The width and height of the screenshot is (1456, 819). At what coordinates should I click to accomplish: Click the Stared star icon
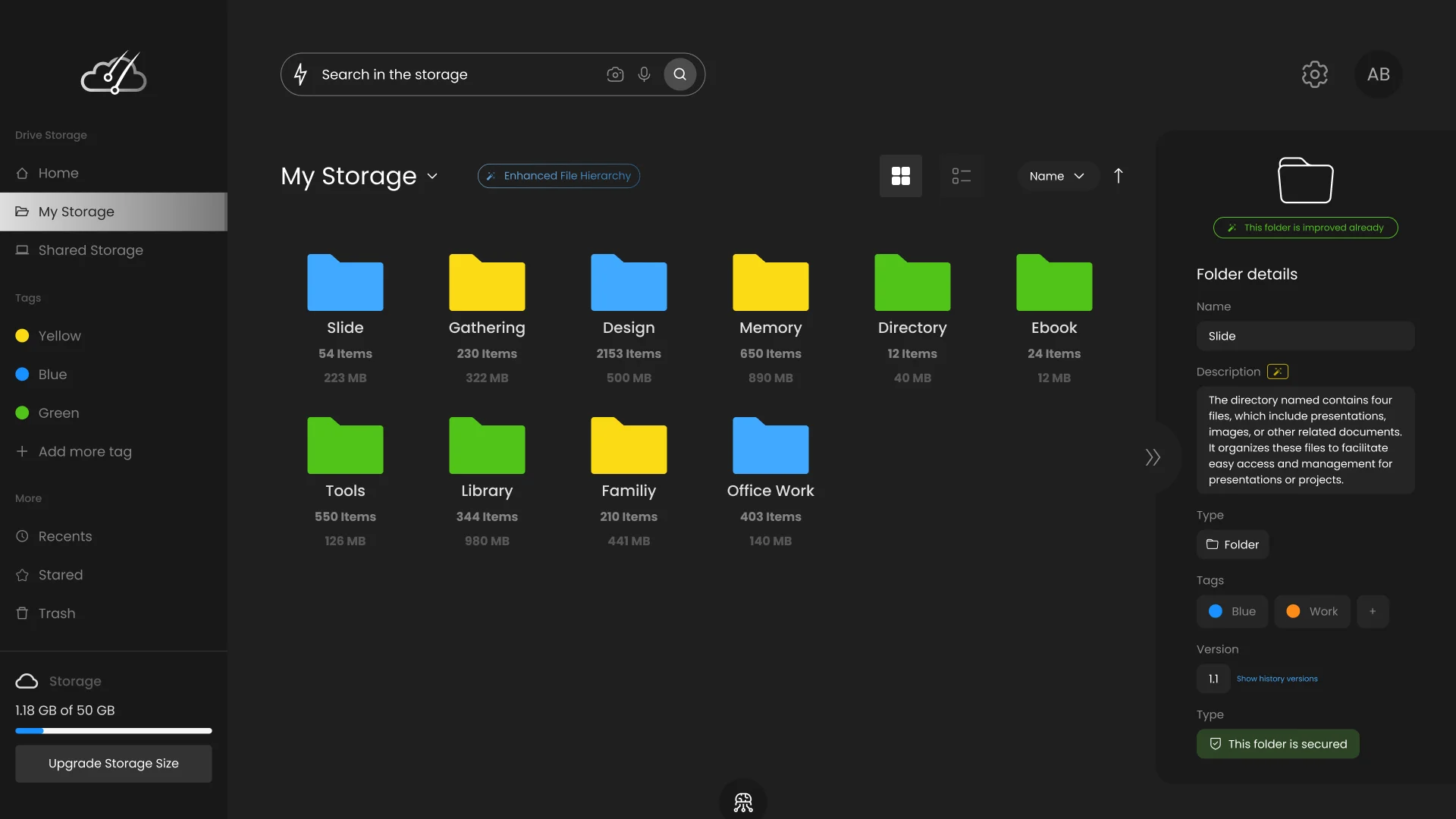click(22, 575)
